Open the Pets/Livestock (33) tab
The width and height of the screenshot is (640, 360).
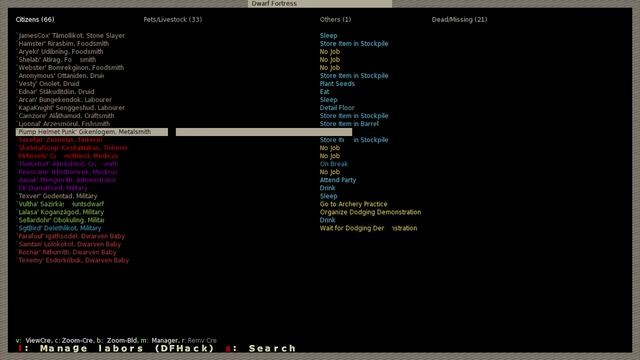coord(173,20)
